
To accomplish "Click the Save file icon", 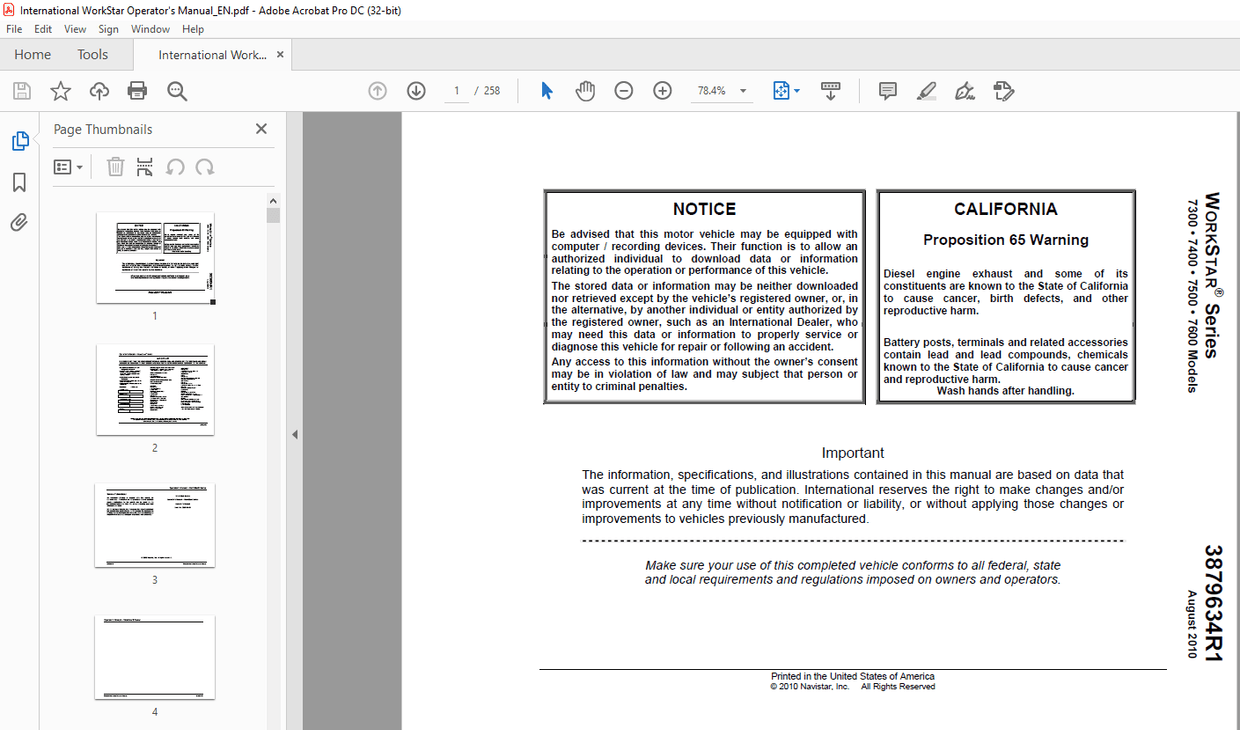I will [x=21, y=91].
